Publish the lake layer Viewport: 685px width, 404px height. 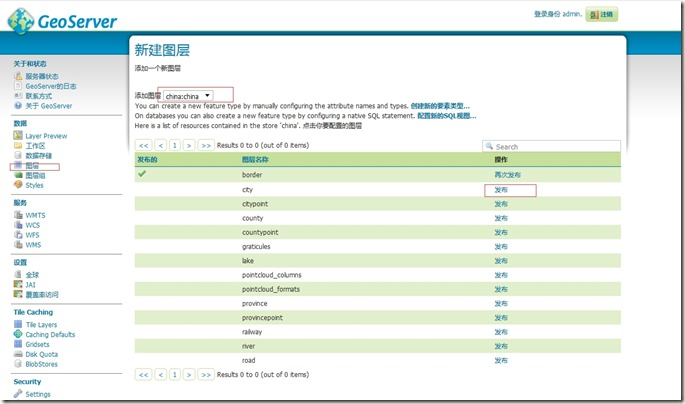pos(501,261)
